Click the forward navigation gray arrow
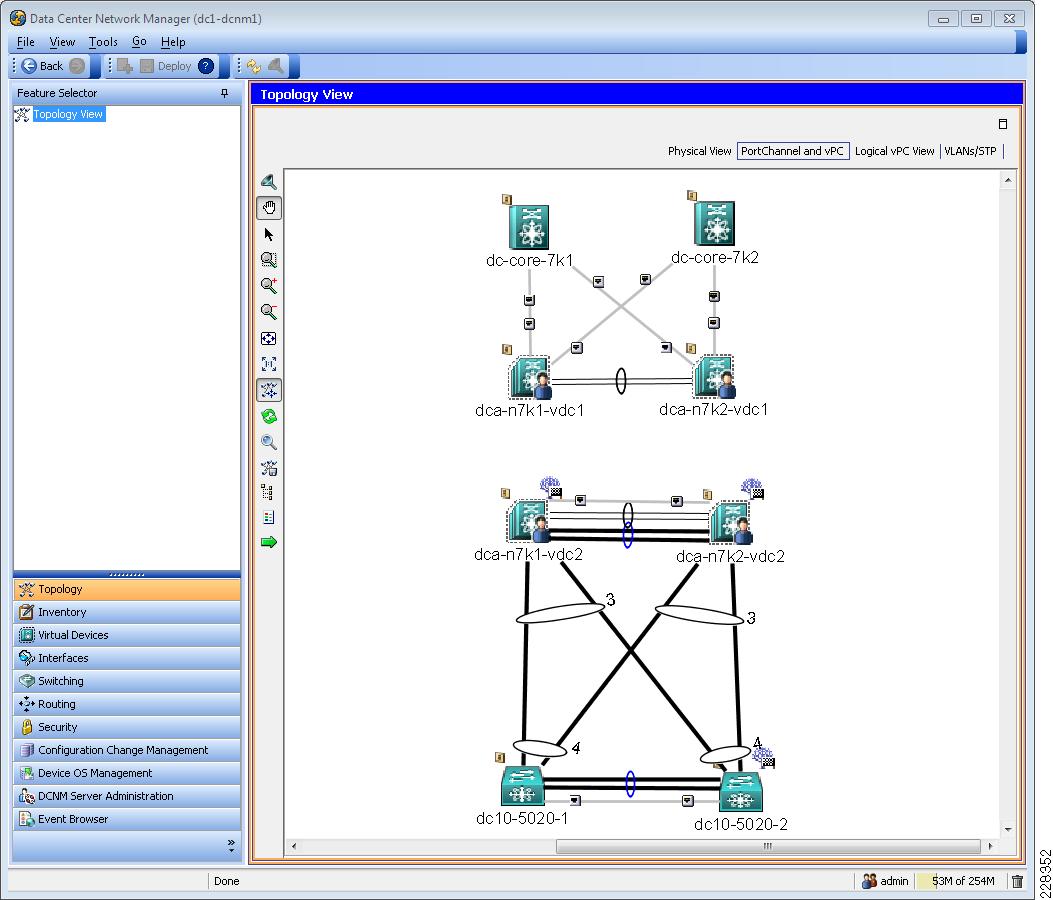Screen dimensions: 1053x900 77,66
